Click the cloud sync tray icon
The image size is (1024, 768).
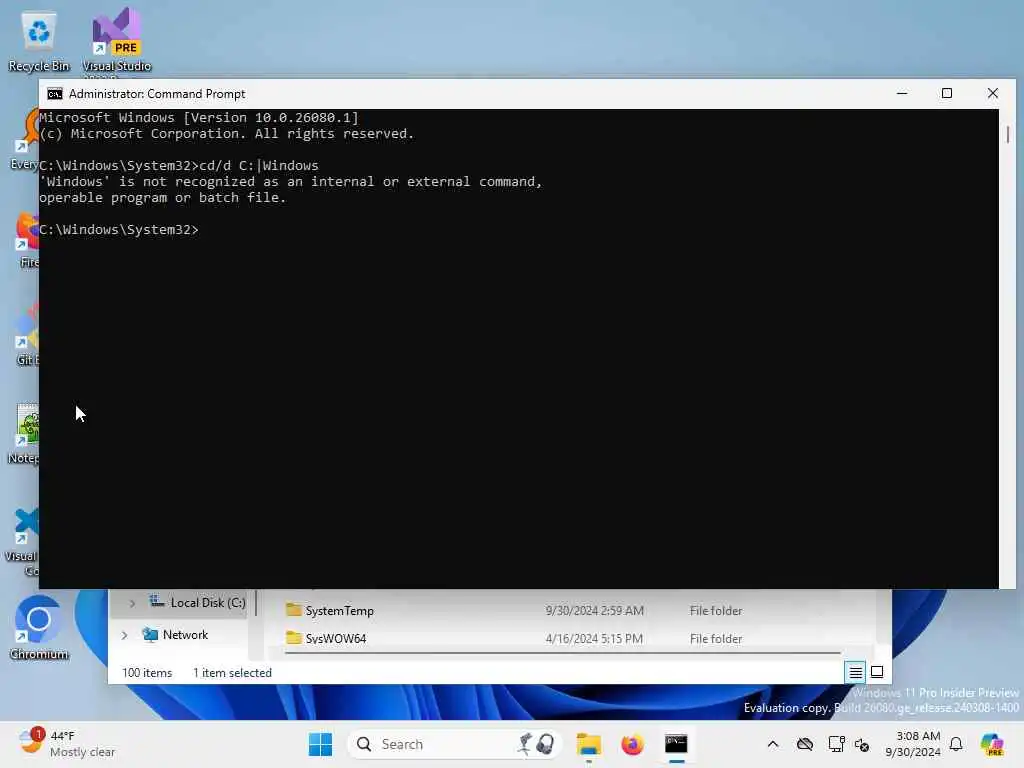[x=805, y=744]
